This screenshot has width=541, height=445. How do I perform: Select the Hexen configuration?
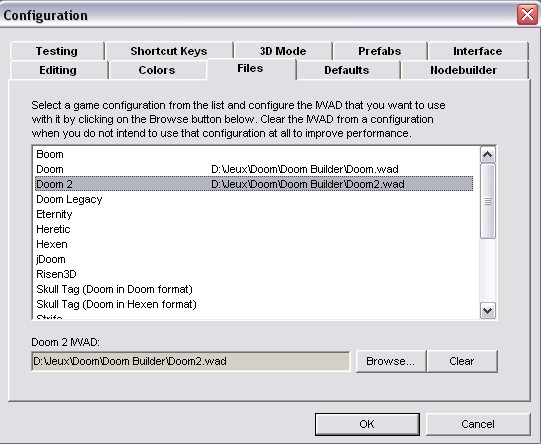[x=254, y=244]
